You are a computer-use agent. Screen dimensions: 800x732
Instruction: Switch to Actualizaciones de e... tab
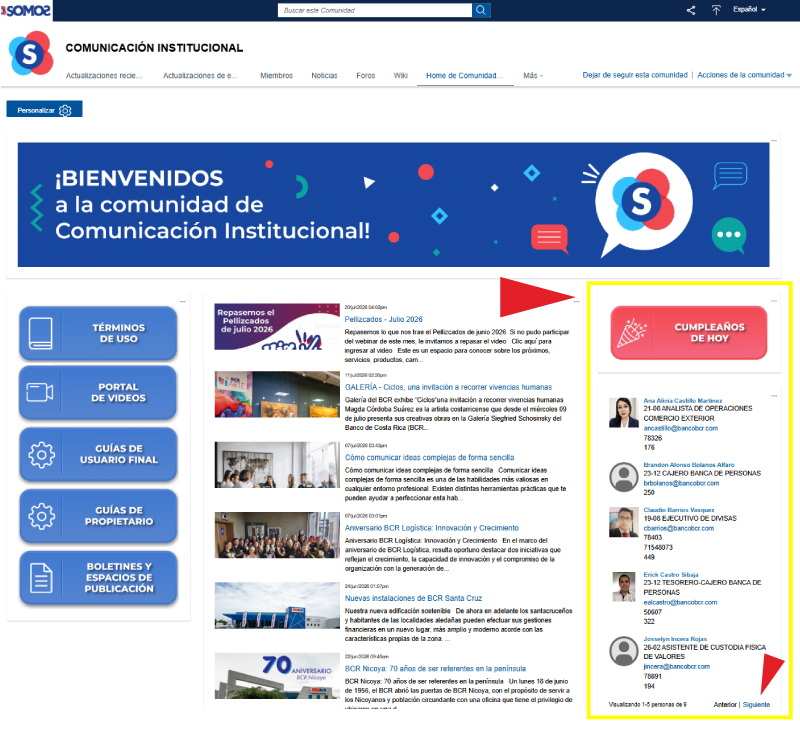(201, 75)
